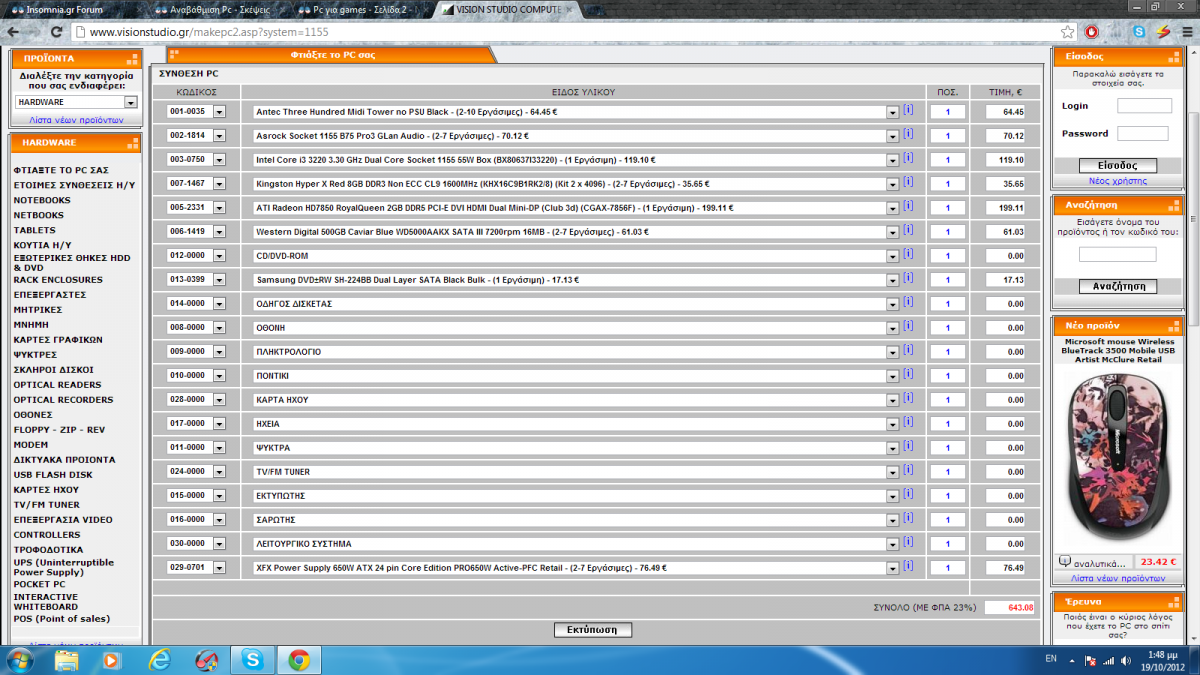
Task: Open the code dropdown showing 013-0399
Action: coord(219,280)
